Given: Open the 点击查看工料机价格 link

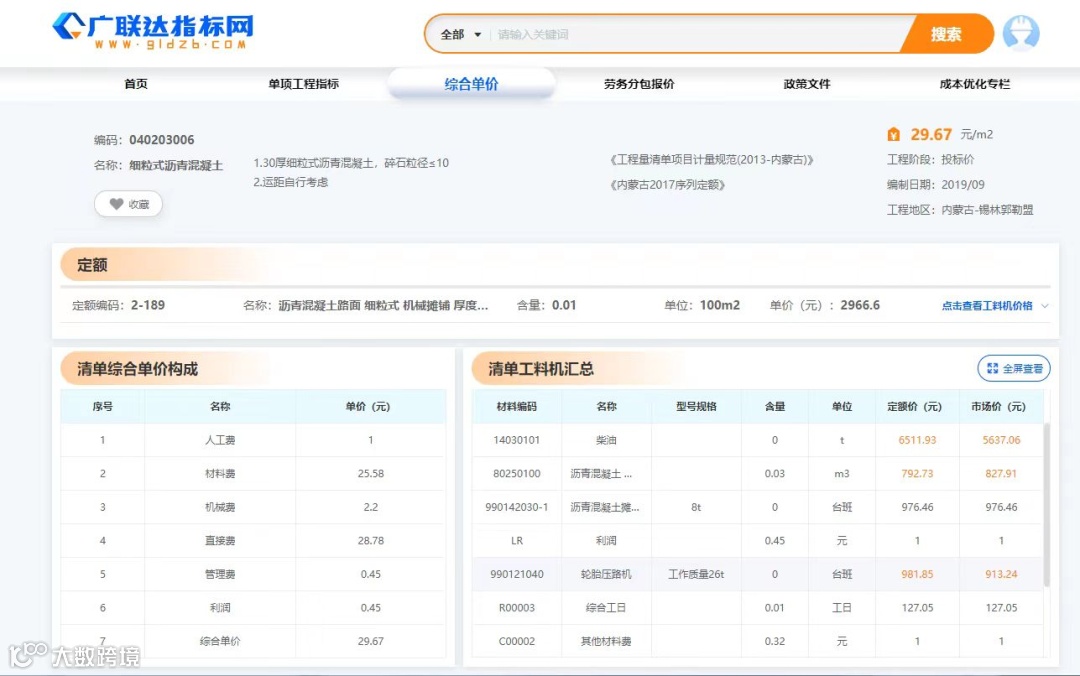Looking at the screenshot, I should (x=987, y=306).
